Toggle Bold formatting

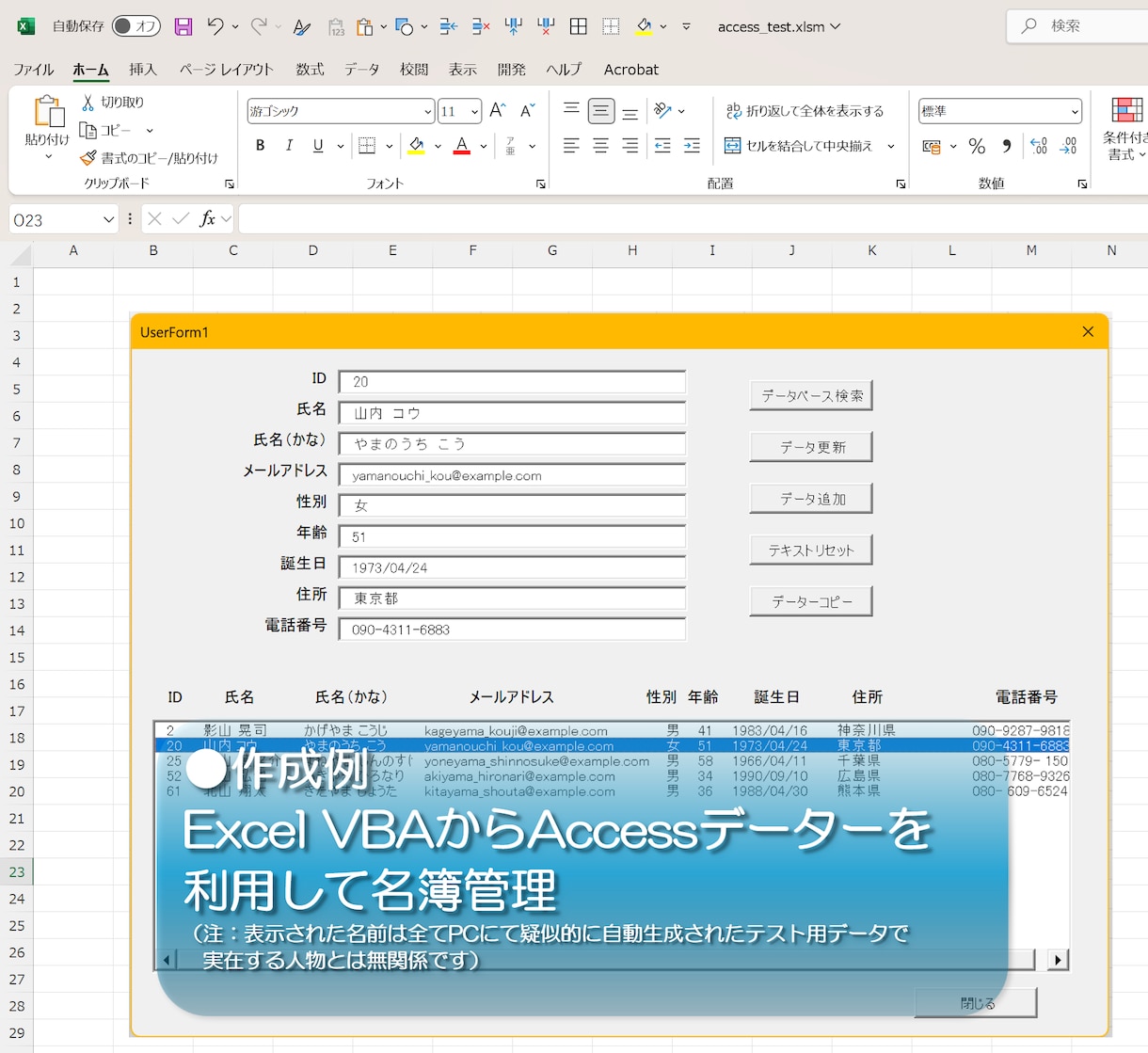(261, 146)
